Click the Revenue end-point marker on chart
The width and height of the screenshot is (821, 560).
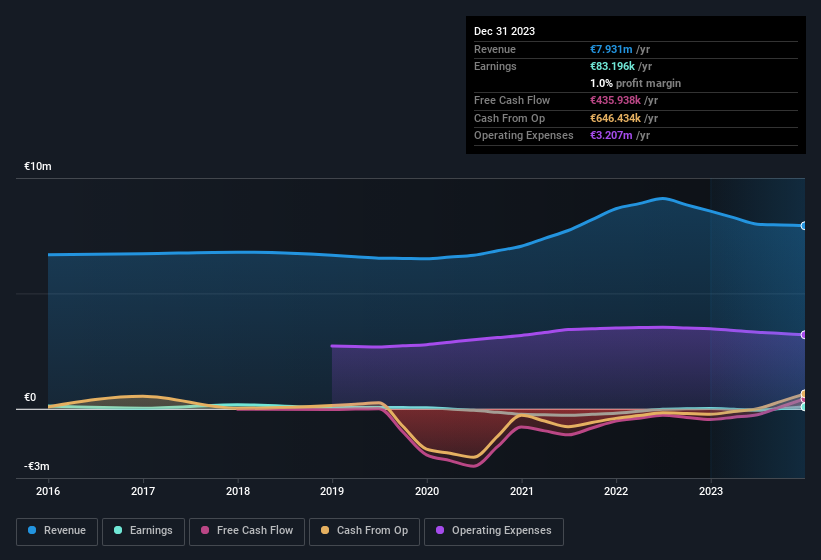tap(804, 226)
